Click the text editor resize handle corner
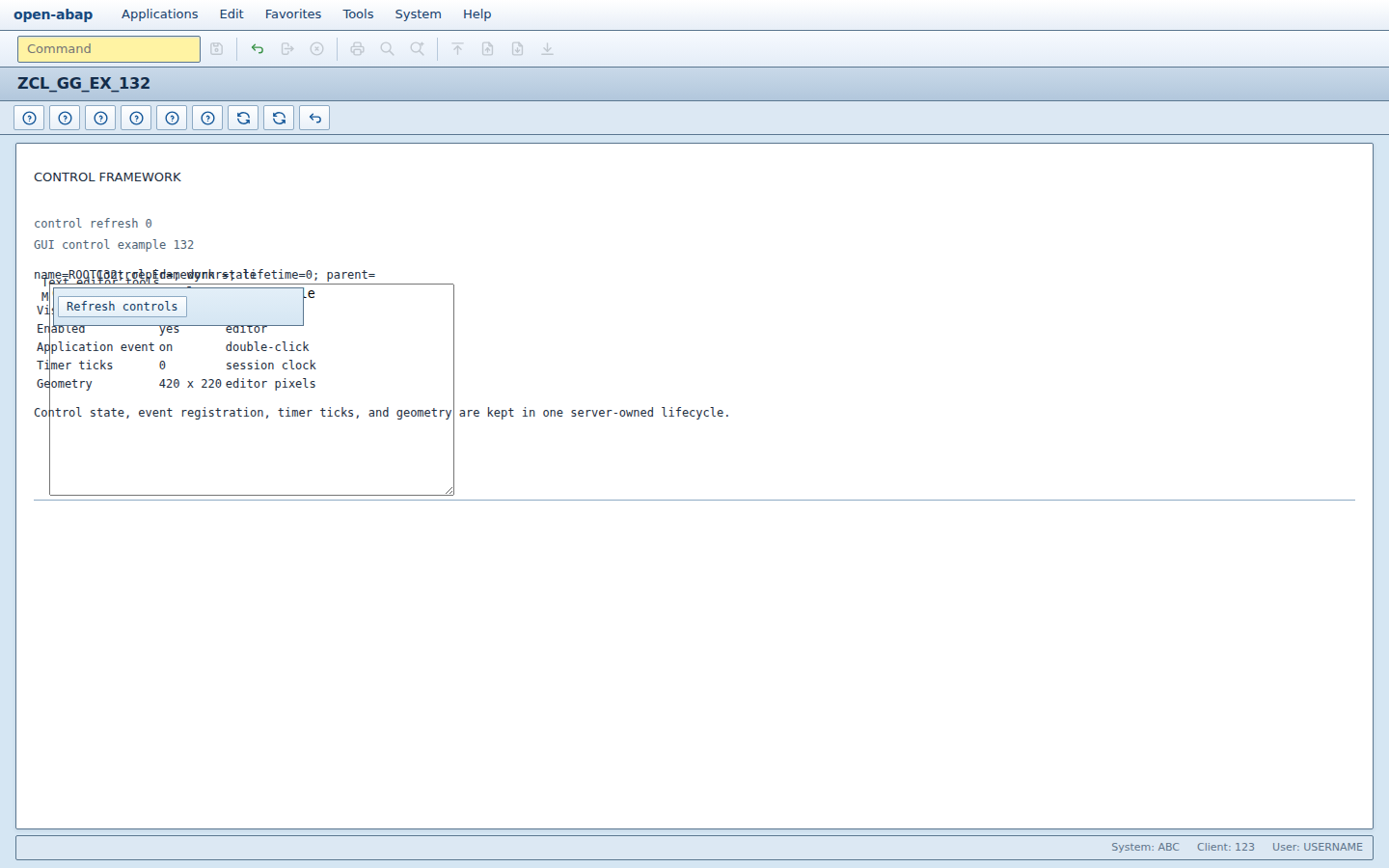 point(449,490)
